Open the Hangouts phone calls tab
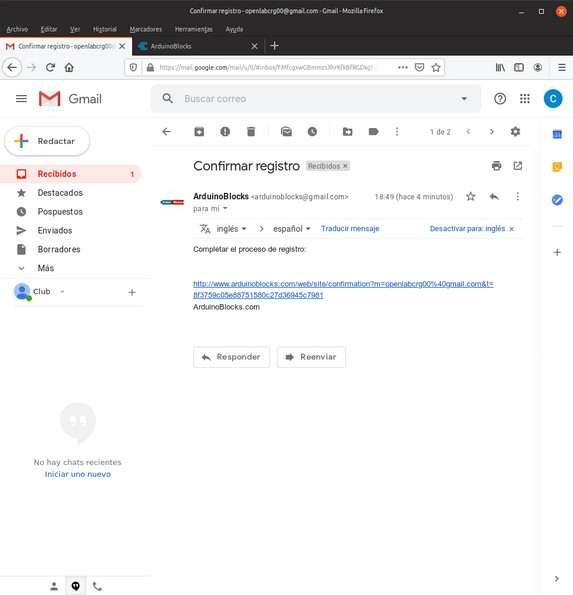This screenshot has height=595, width=573. pyautogui.click(x=98, y=586)
